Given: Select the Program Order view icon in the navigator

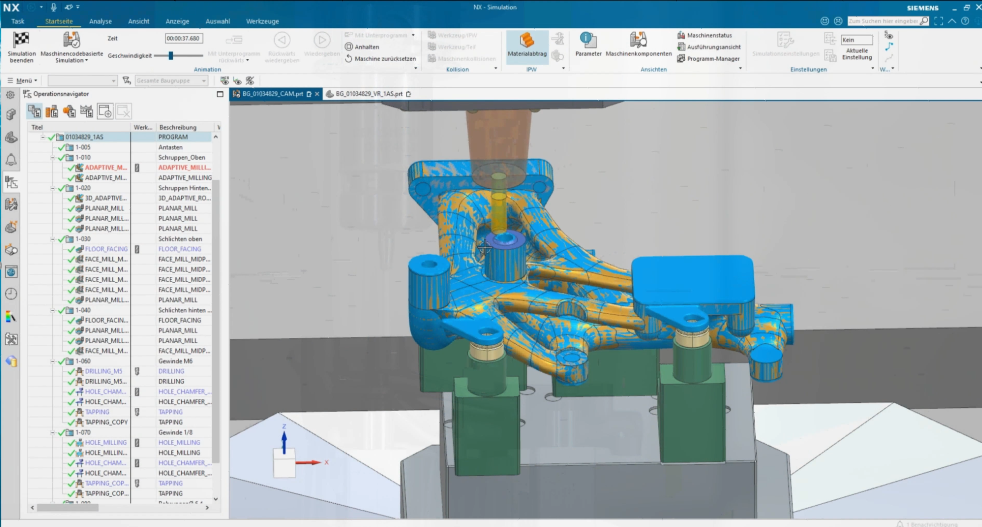Looking at the screenshot, I should click(34, 111).
